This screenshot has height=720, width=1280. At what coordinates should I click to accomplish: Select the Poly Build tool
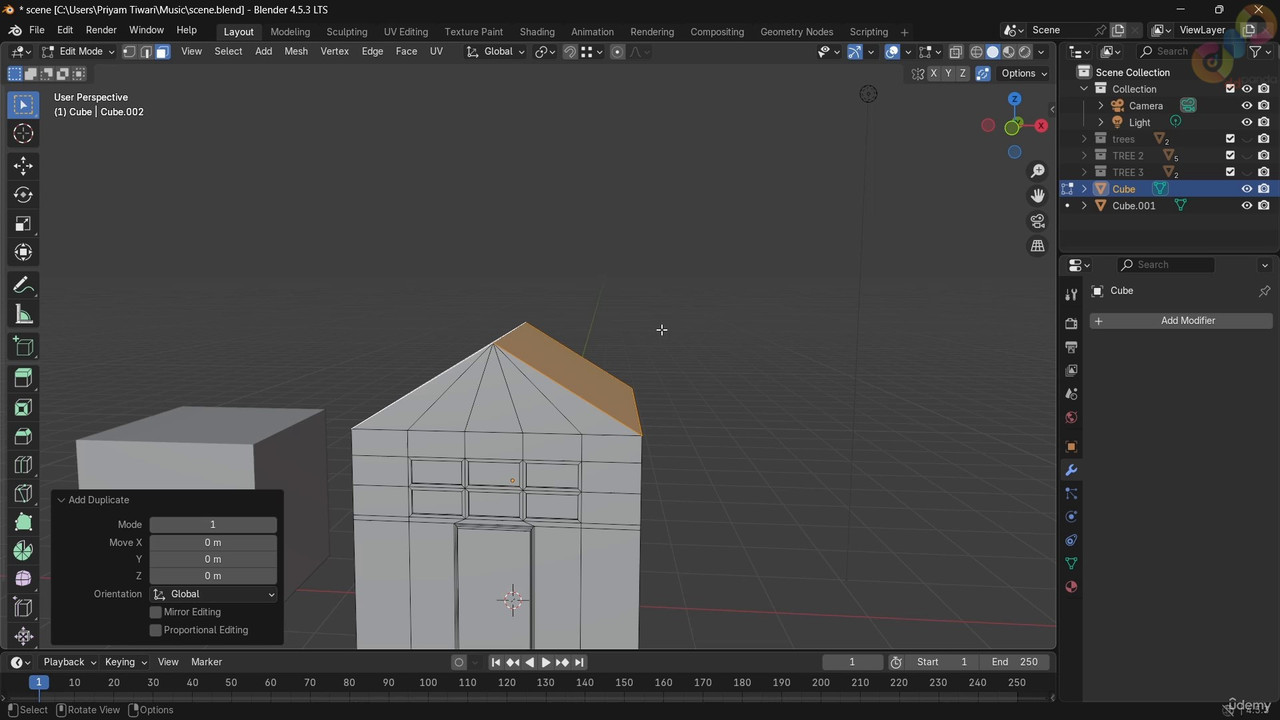(x=24, y=522)
